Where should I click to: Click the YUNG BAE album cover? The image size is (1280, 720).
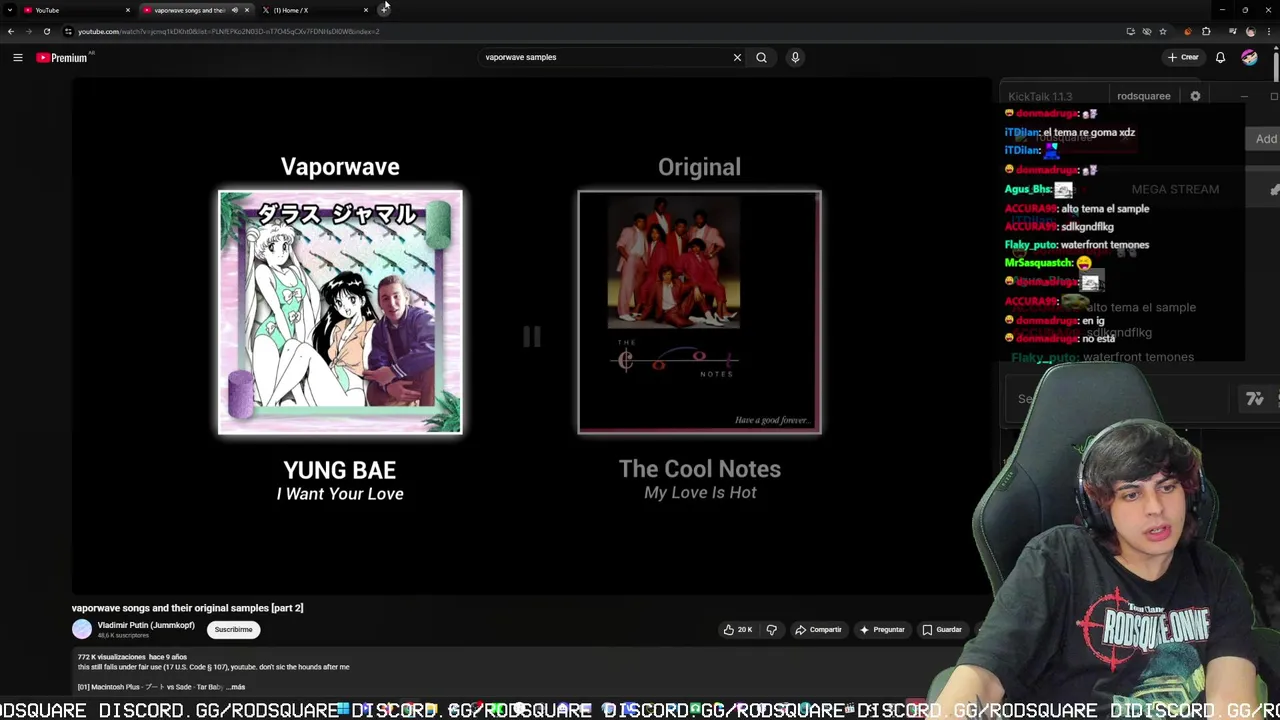(x=340, y=312)
